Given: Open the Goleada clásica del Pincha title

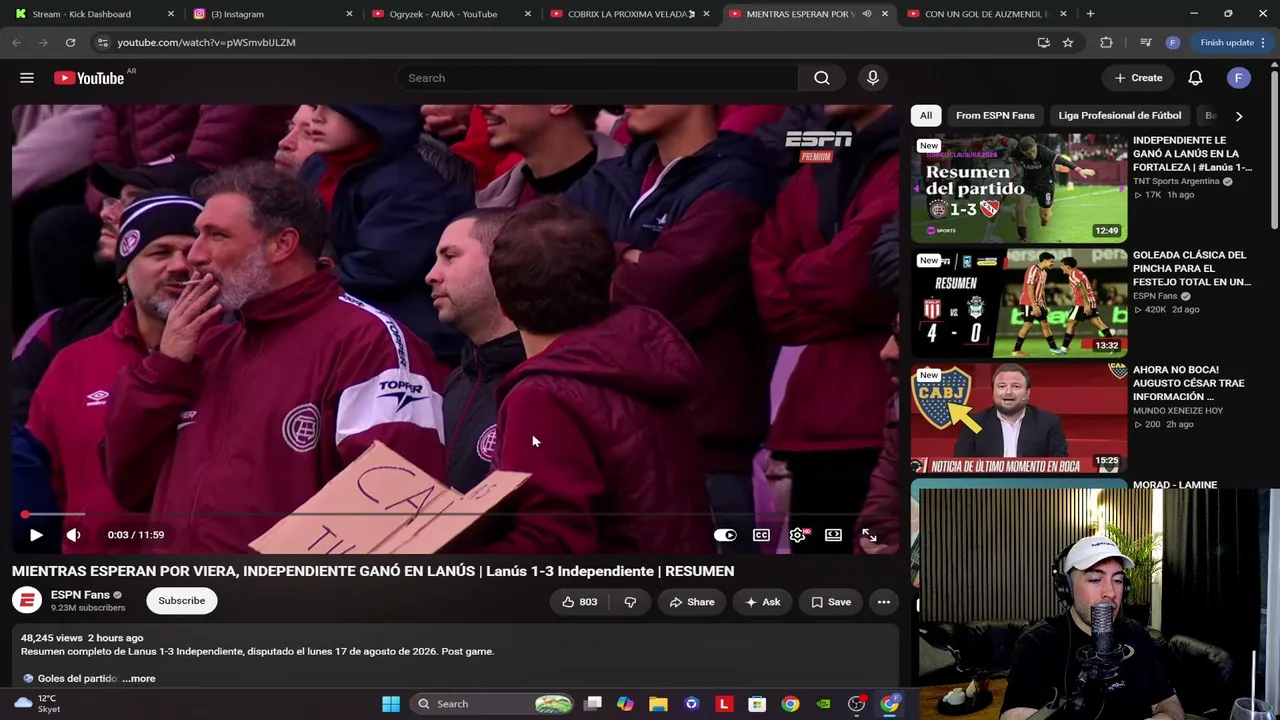Looking at the screenshot, I should 1192,268.
